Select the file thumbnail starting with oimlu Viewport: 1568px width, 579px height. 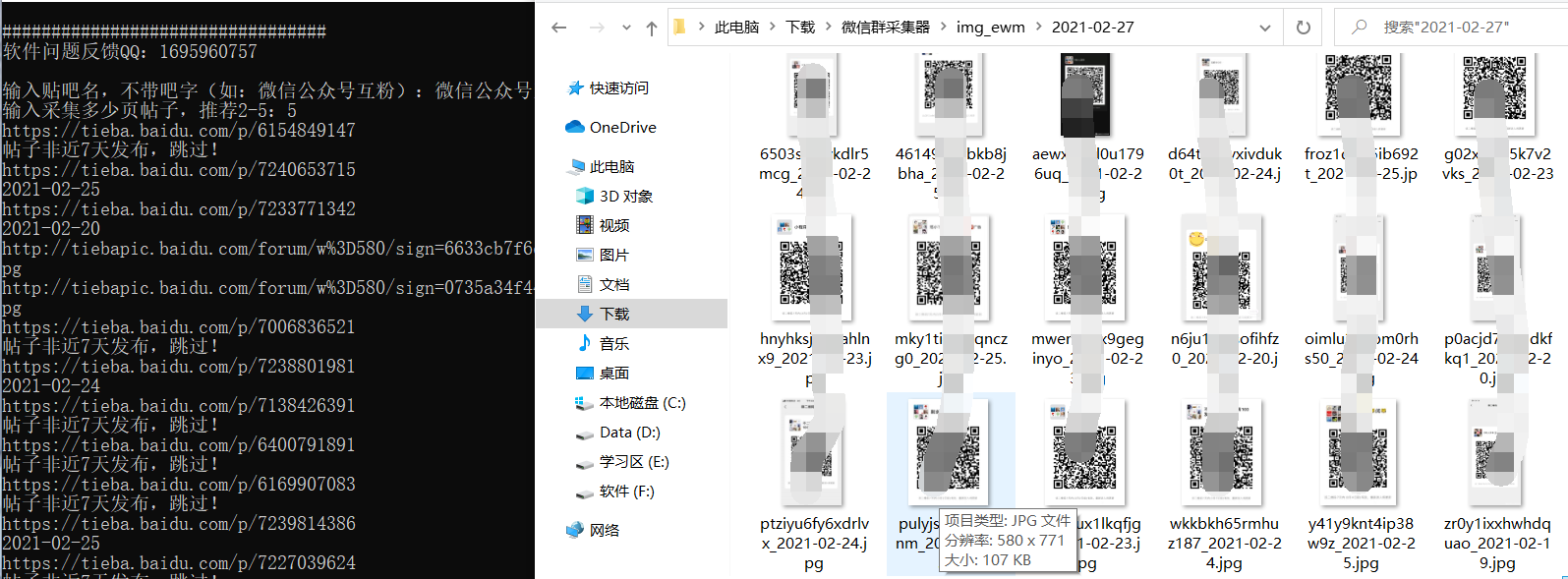tap(1361, 269)
